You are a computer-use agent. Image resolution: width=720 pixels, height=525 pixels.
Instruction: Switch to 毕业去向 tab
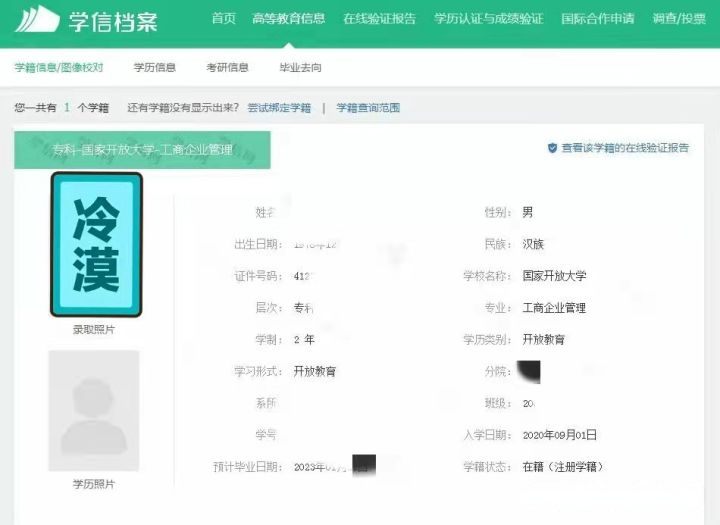(x=300, y=68)
